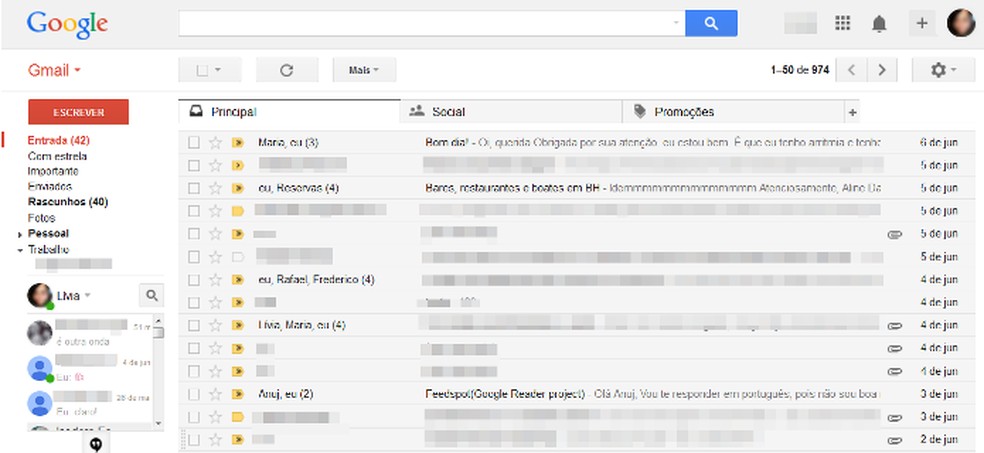Screen dimensions: 984x453
Task: Search chat contacts with magnifier
Action: (x=151, y=295)
